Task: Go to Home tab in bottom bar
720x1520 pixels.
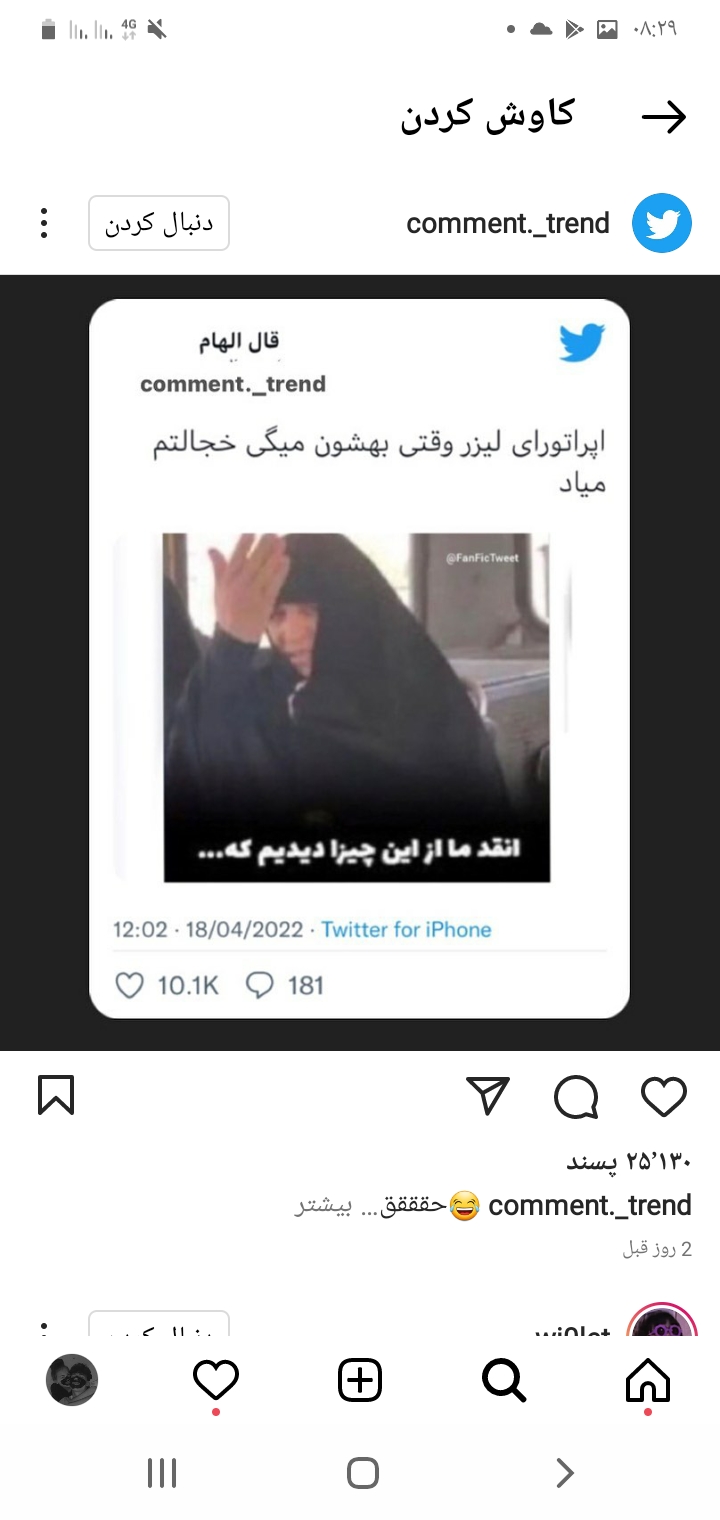Action: click(648, 1381)
